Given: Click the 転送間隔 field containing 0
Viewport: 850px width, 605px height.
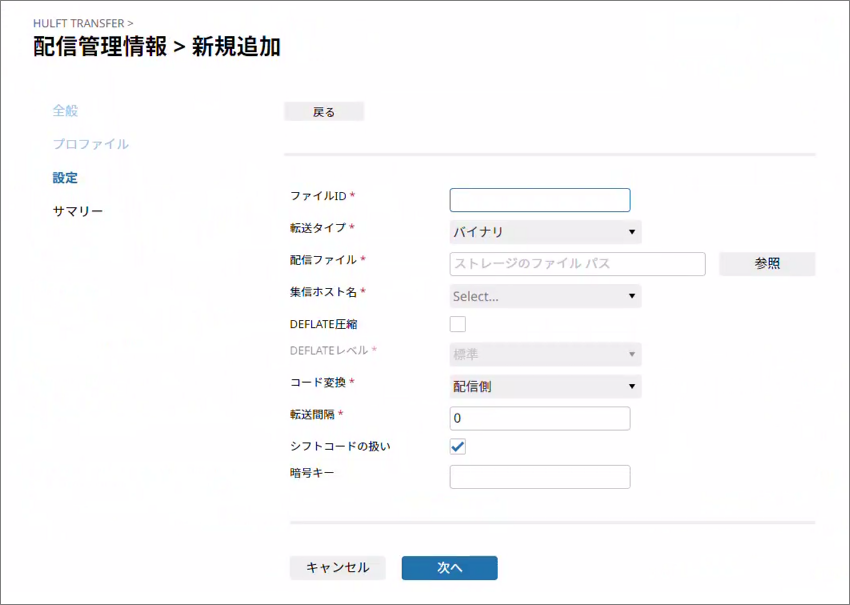Looking at the screenshot, I should tap(540, 418).
